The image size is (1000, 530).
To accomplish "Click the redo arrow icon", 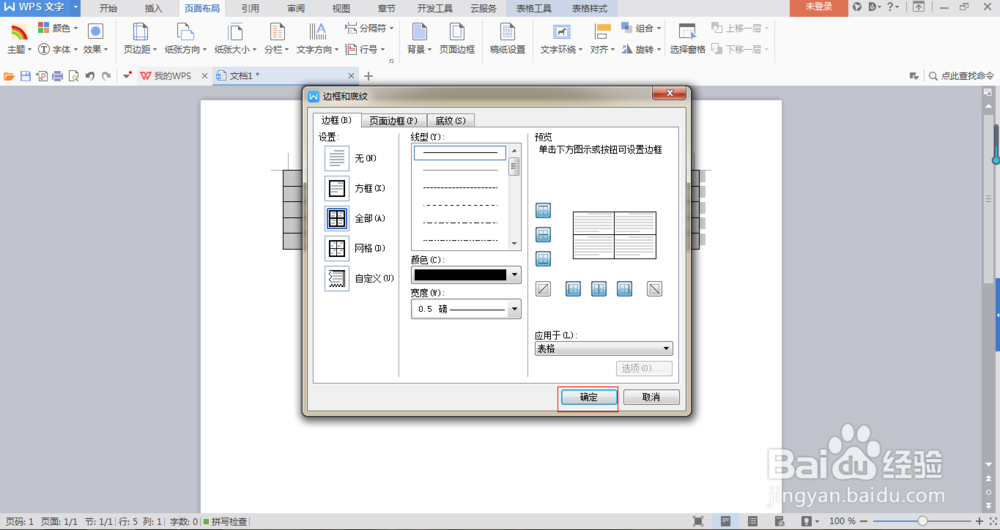I will click(107, 76).
